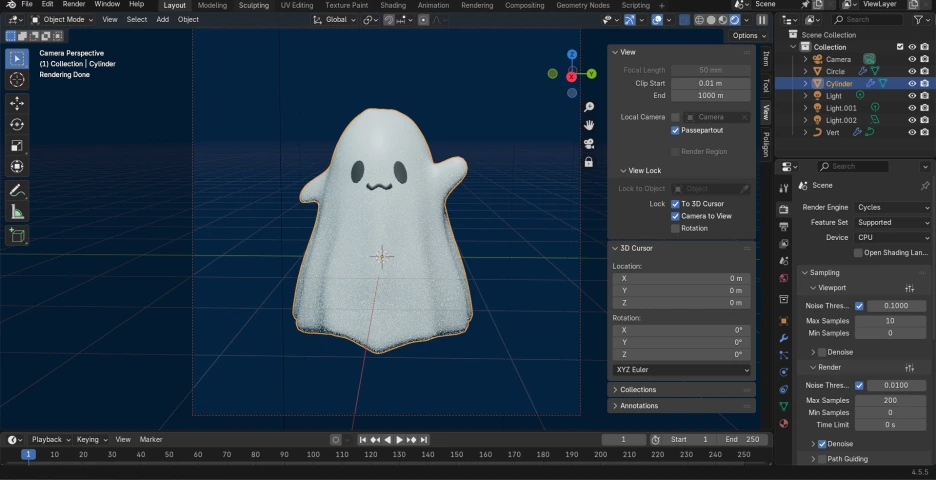Hide the Cylinder object using its eye icon
The image size is (936, 480).
click(x=911, y=84)
